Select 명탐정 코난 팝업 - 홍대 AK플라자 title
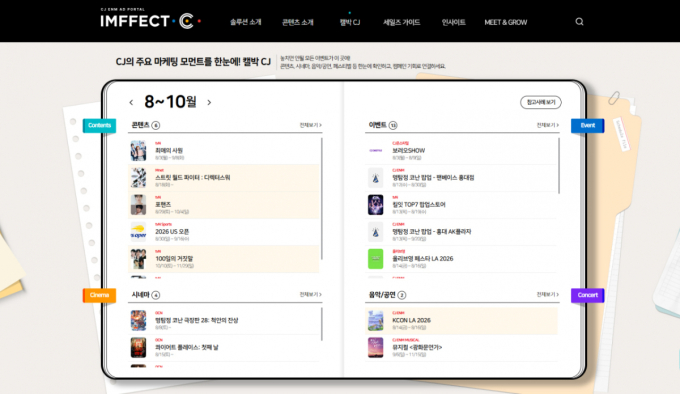This screenshot has height=394, width=680. click(x=432, y=232)
